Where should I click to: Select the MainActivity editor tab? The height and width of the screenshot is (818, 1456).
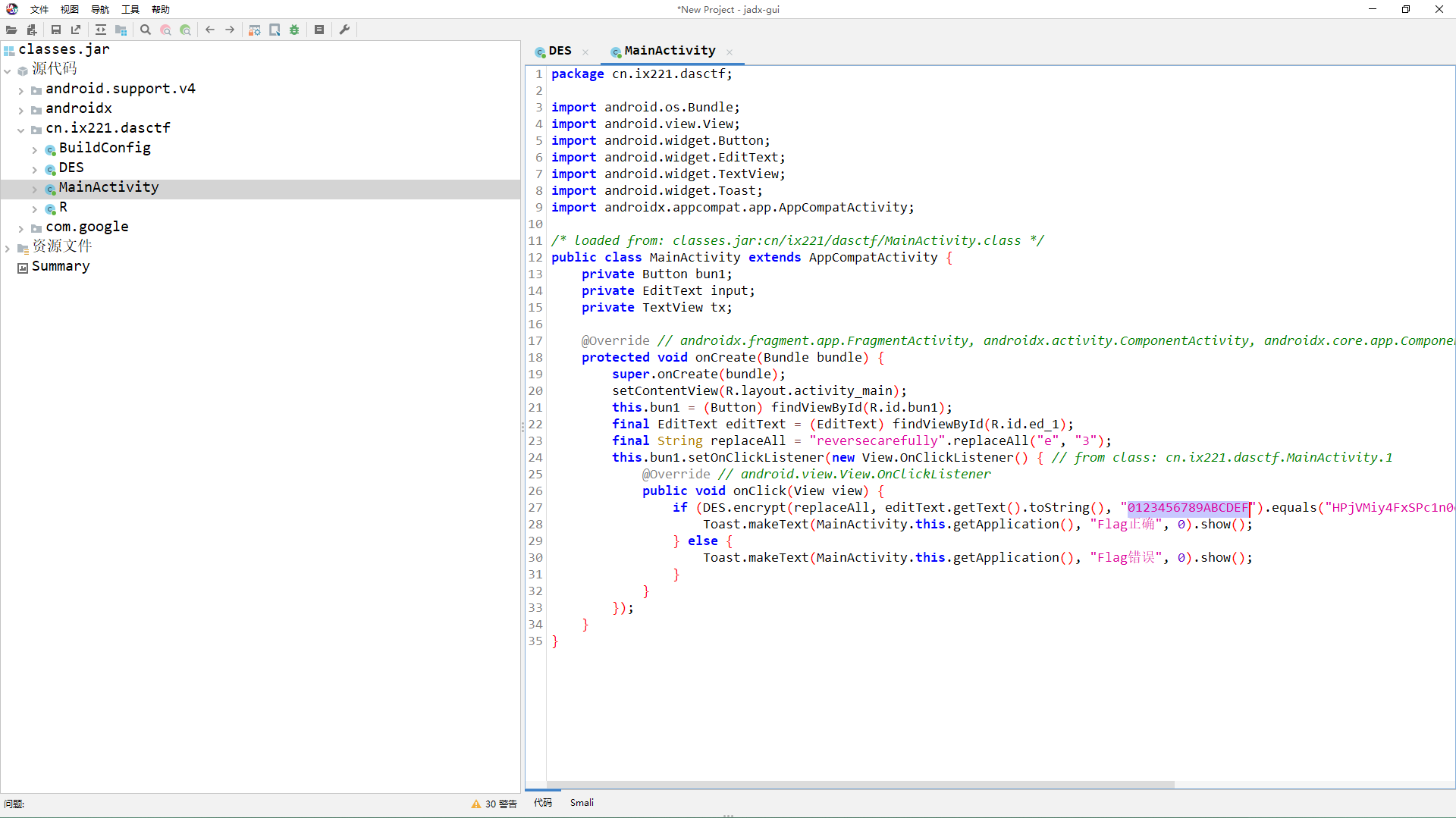pos(670,51)
